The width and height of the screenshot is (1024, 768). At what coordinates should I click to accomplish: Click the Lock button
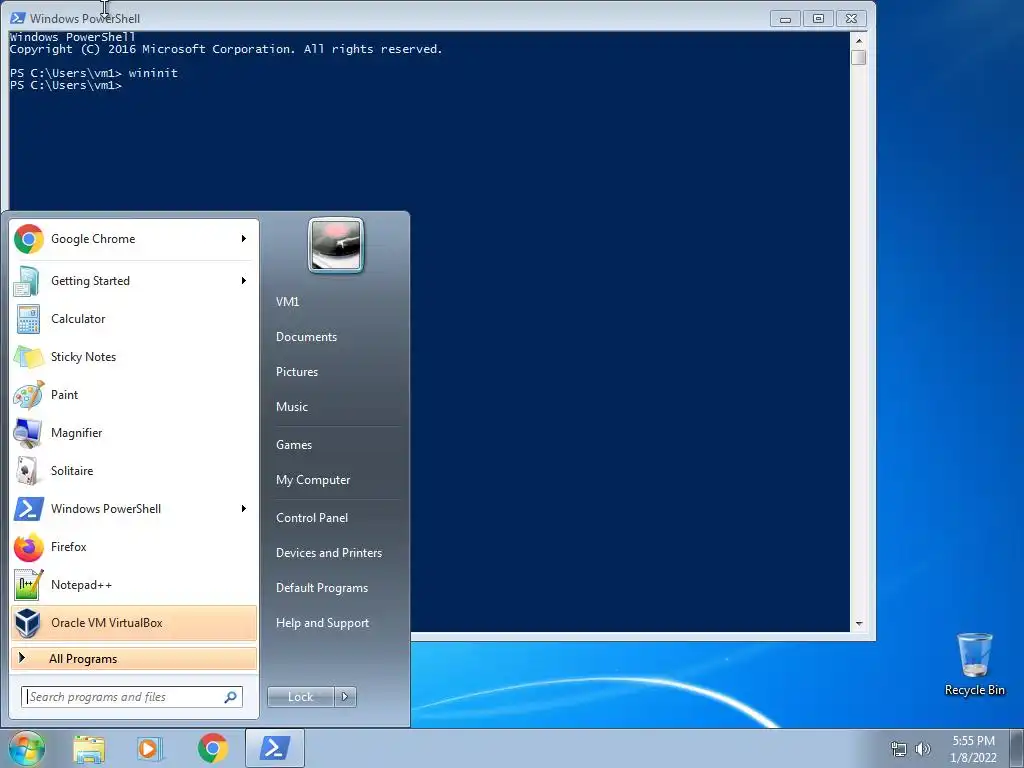click(301, 697)
